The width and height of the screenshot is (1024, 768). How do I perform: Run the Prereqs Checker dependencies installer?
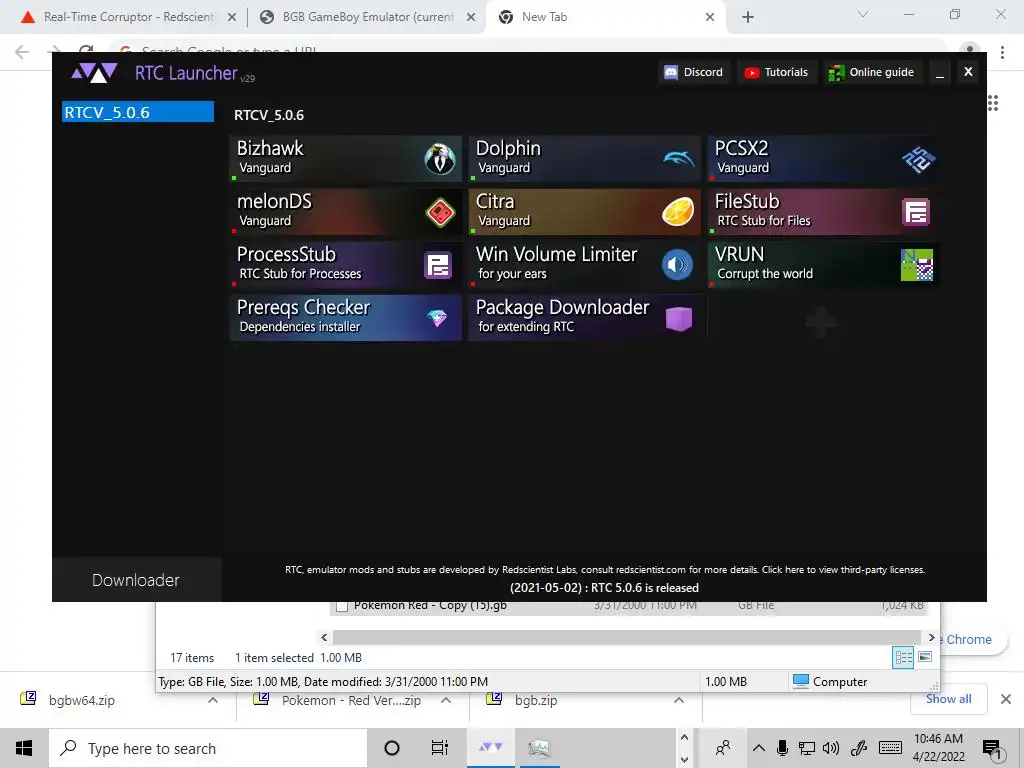click(345, 317)
